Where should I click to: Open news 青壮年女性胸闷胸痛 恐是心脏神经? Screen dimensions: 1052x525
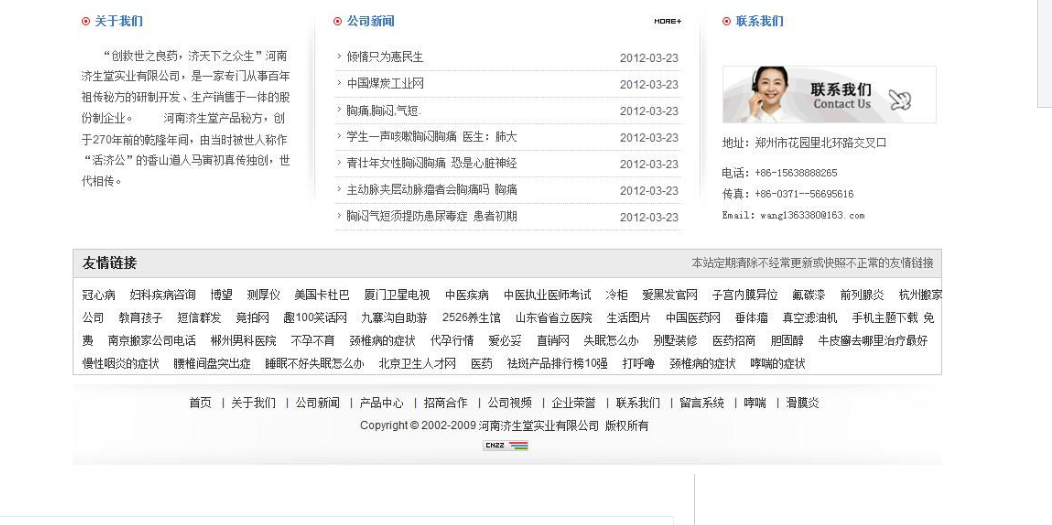[431, 163]
